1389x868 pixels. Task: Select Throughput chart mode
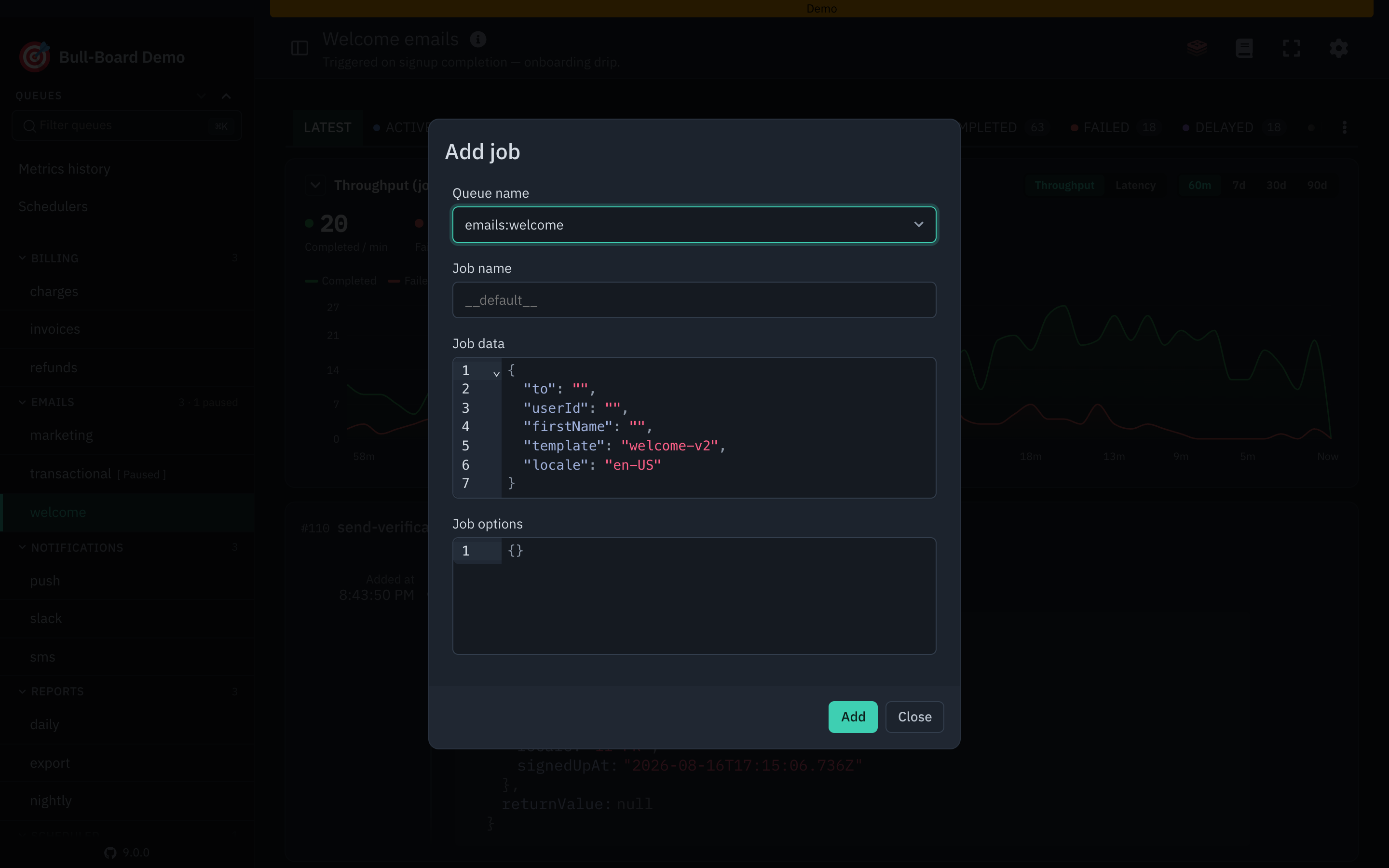point(1064,186)
